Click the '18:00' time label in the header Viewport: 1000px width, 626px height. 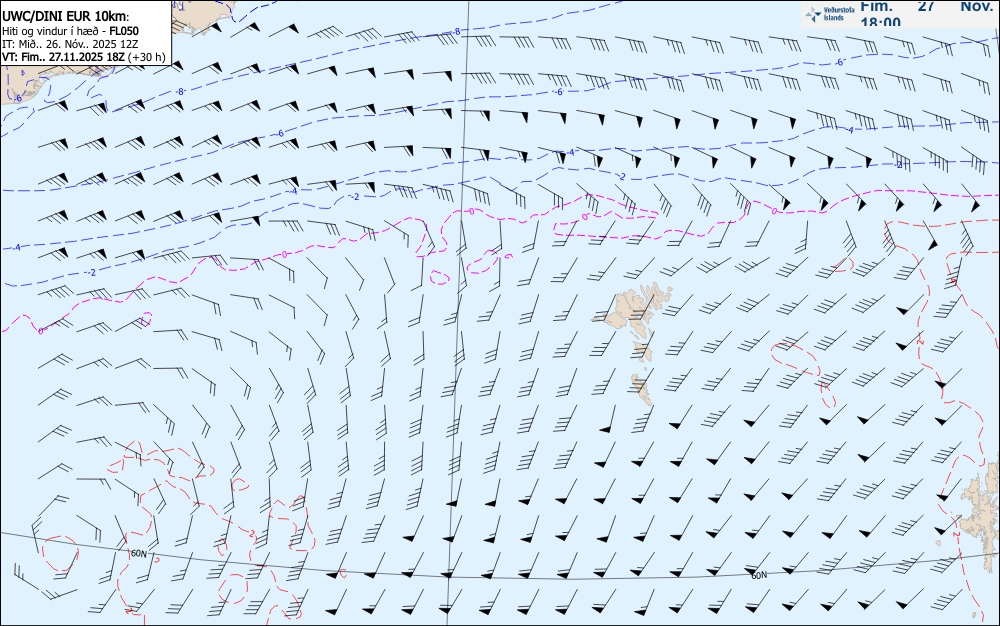coord(880,22)
